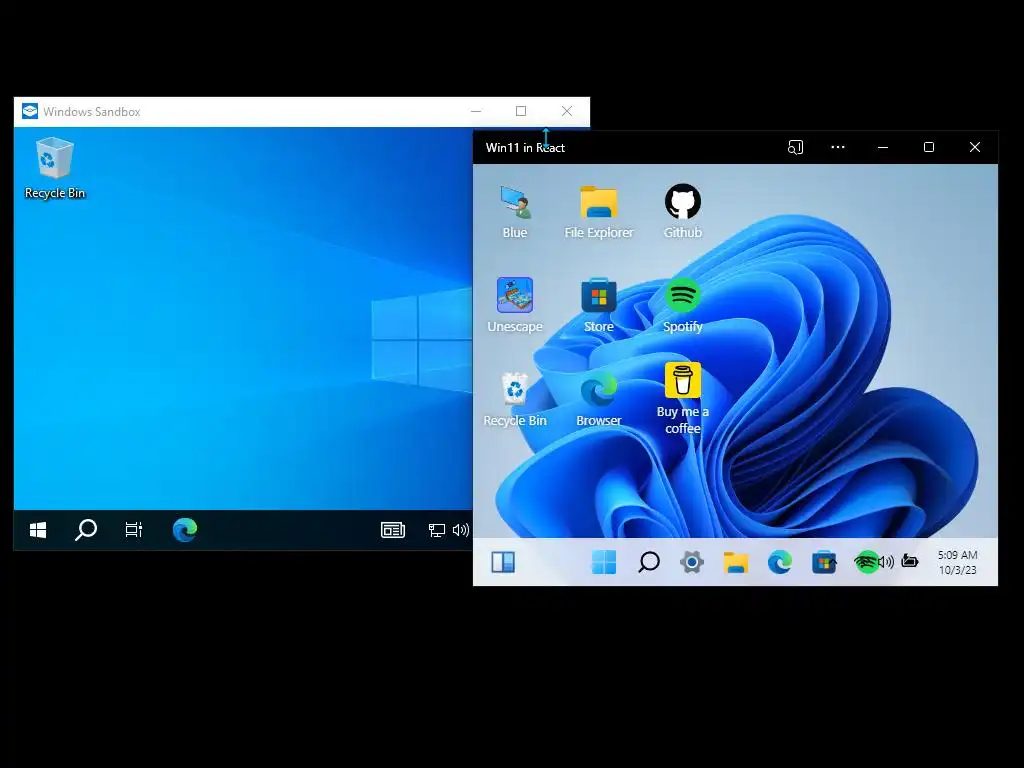
Task: Open the Blue desktop icon in Win11 React
Action: click(515, 212)
